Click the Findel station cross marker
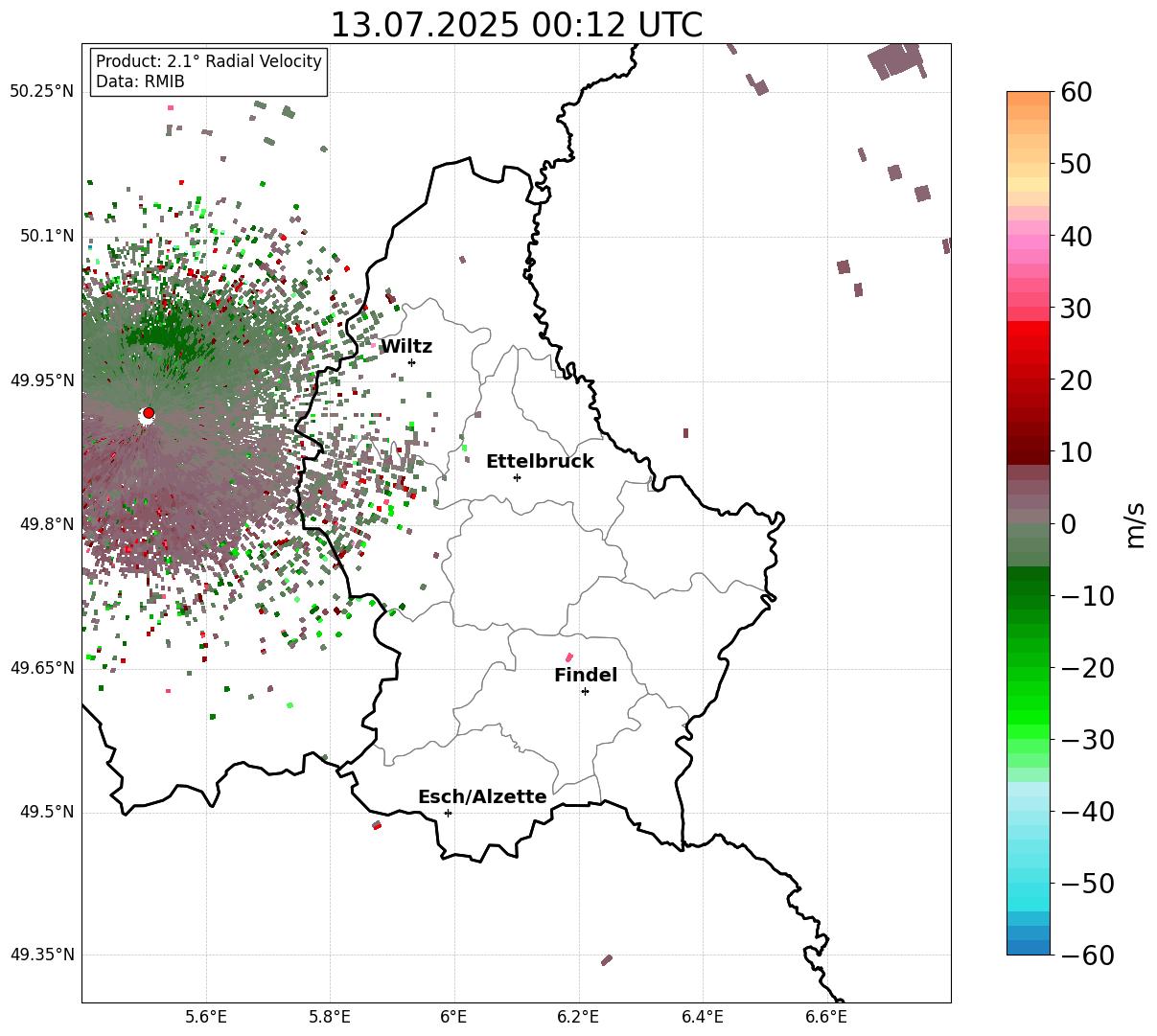1157x1036 pixels. (x=585, y=691)
